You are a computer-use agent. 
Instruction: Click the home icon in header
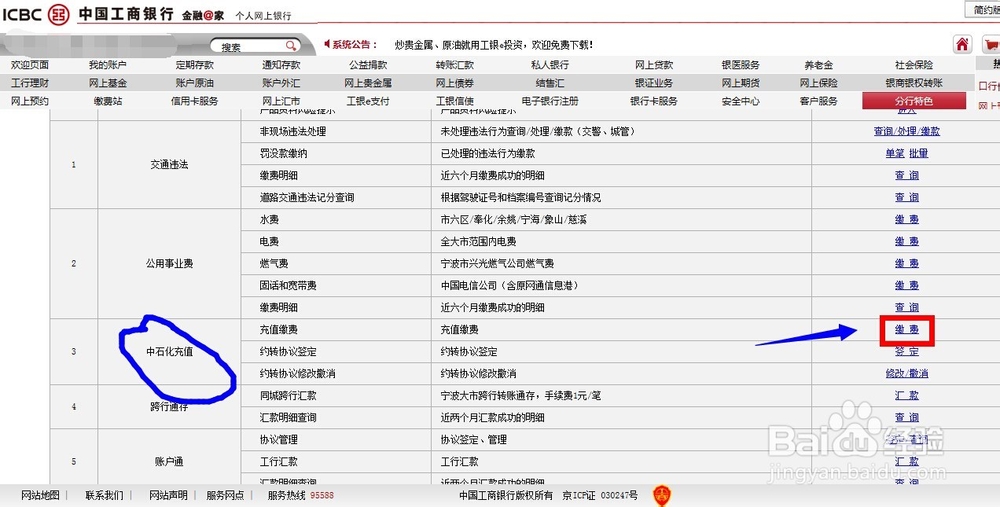962,44
